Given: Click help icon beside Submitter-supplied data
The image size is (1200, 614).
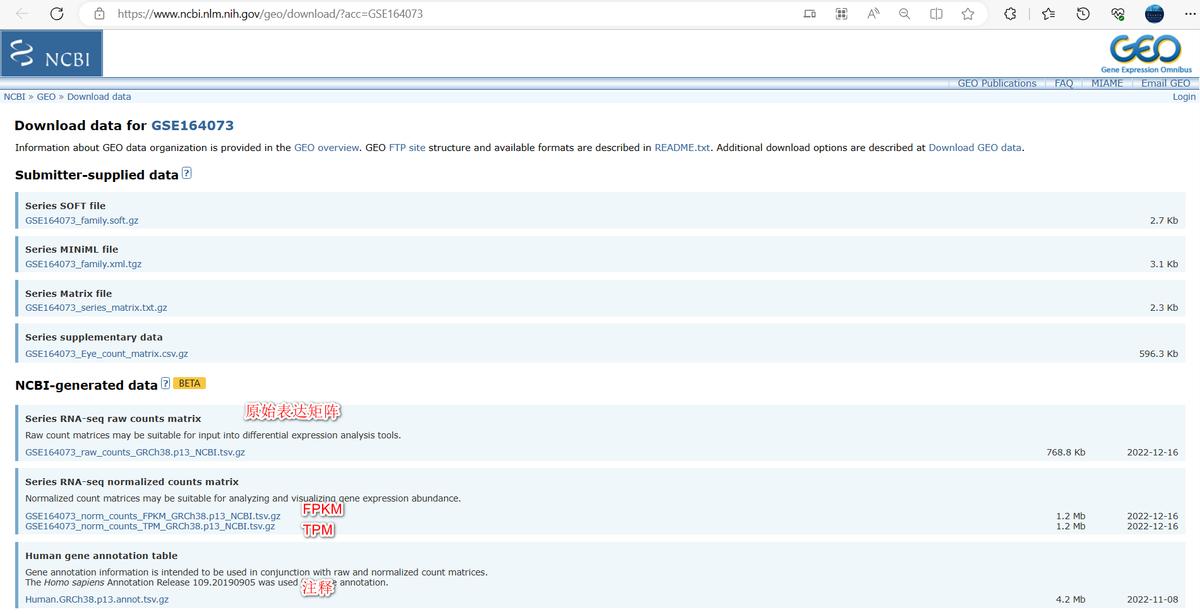Looking at the screenshot, I should click(x=186, y=173).
